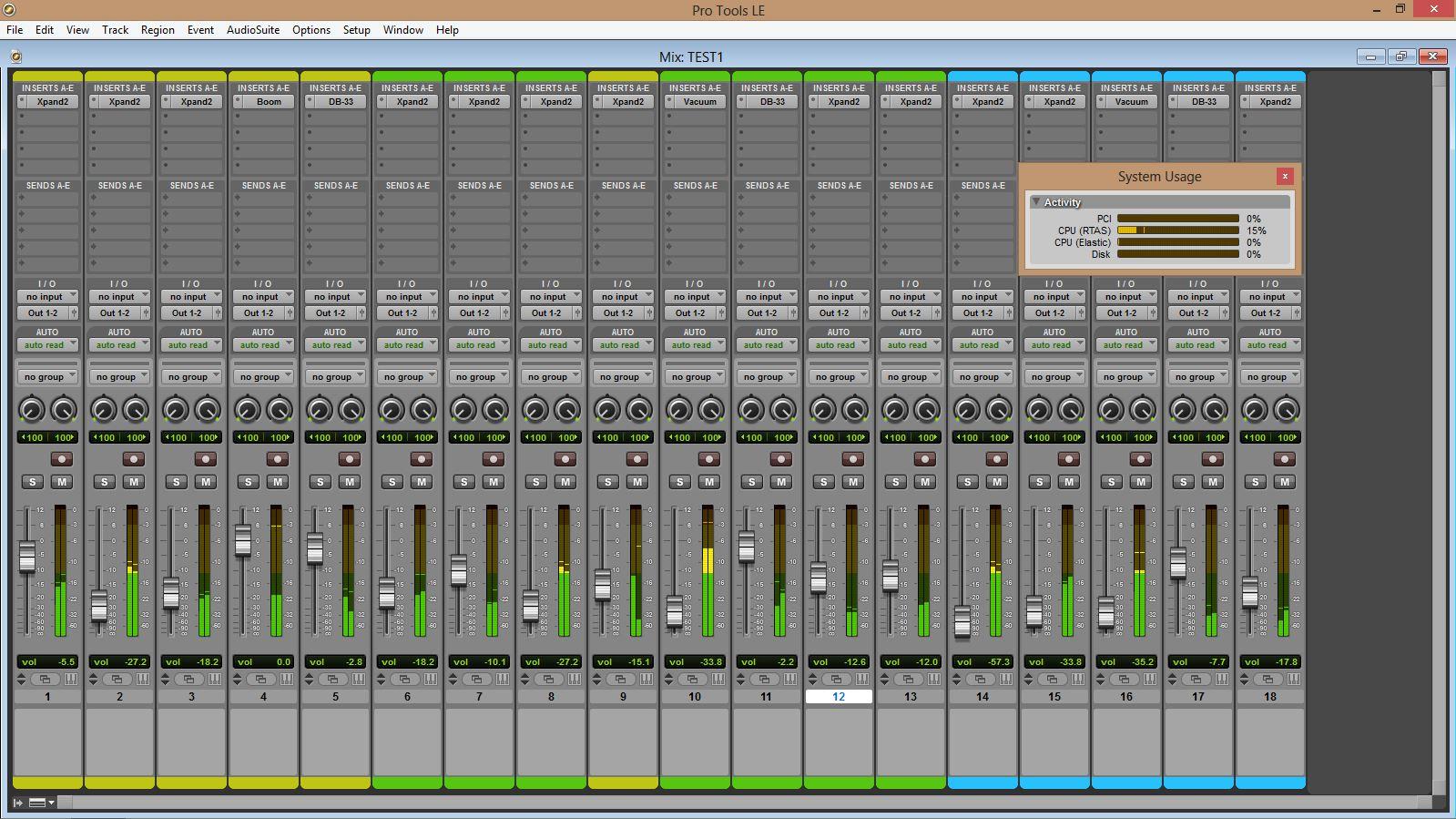Record-enable track 11

point(781,459)
